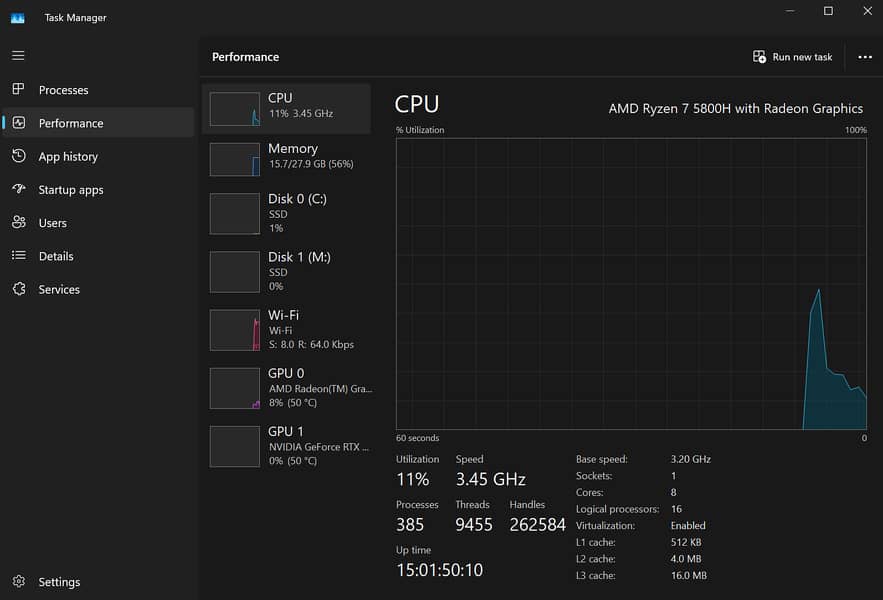Click the Task Manager app icon
This screenshot has height=600, width=883.
click(17, 17)
